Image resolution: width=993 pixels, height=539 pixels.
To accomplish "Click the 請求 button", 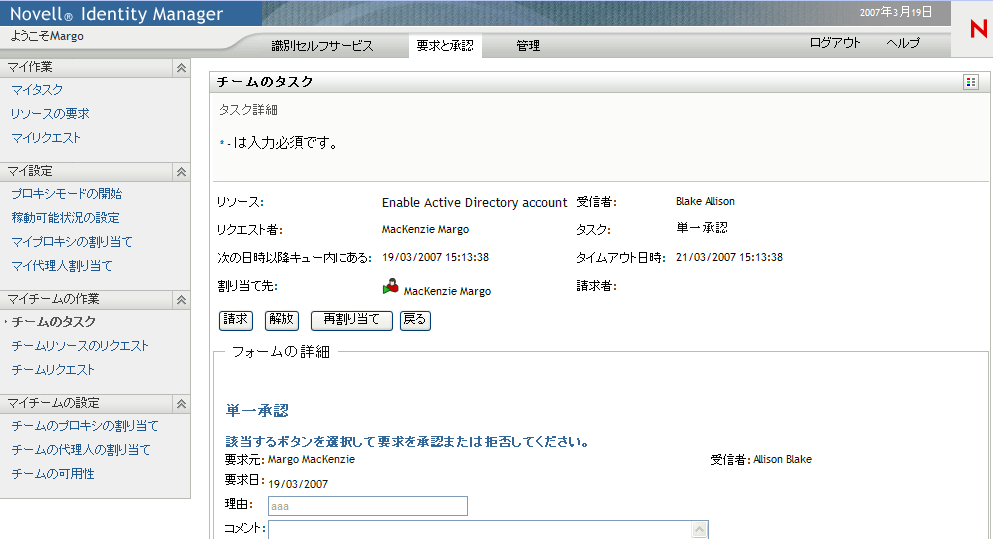I will tap(236, 320).
